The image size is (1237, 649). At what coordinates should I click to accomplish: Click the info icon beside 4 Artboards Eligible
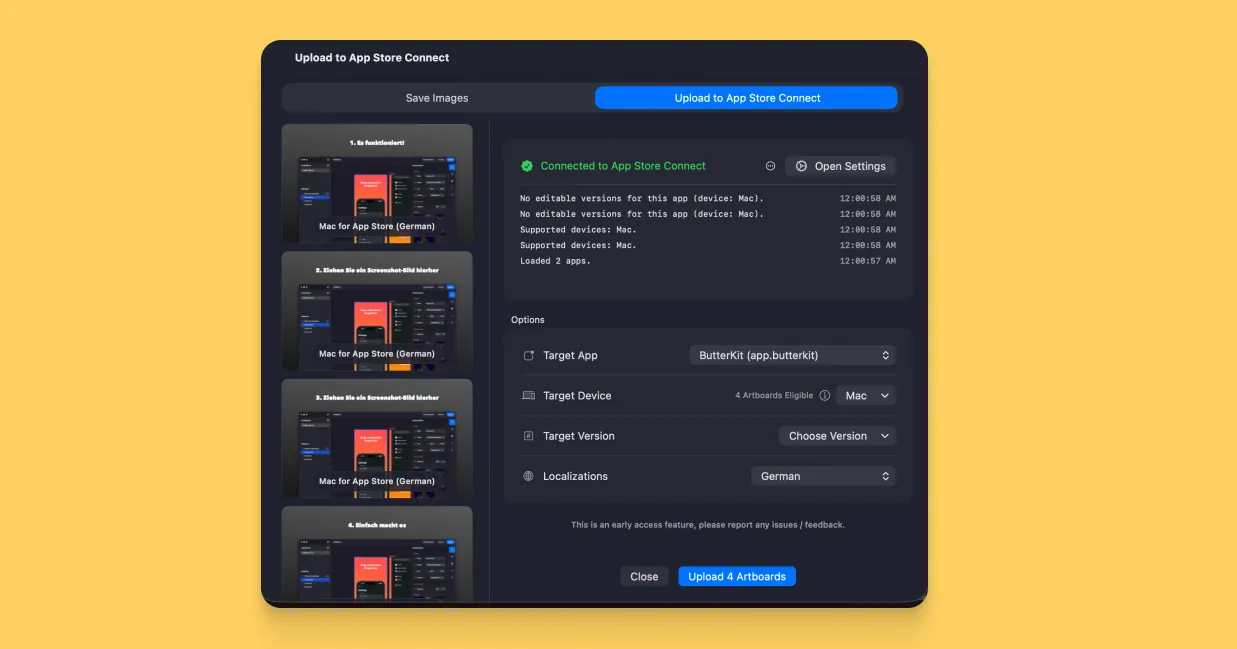click(824, 395)
